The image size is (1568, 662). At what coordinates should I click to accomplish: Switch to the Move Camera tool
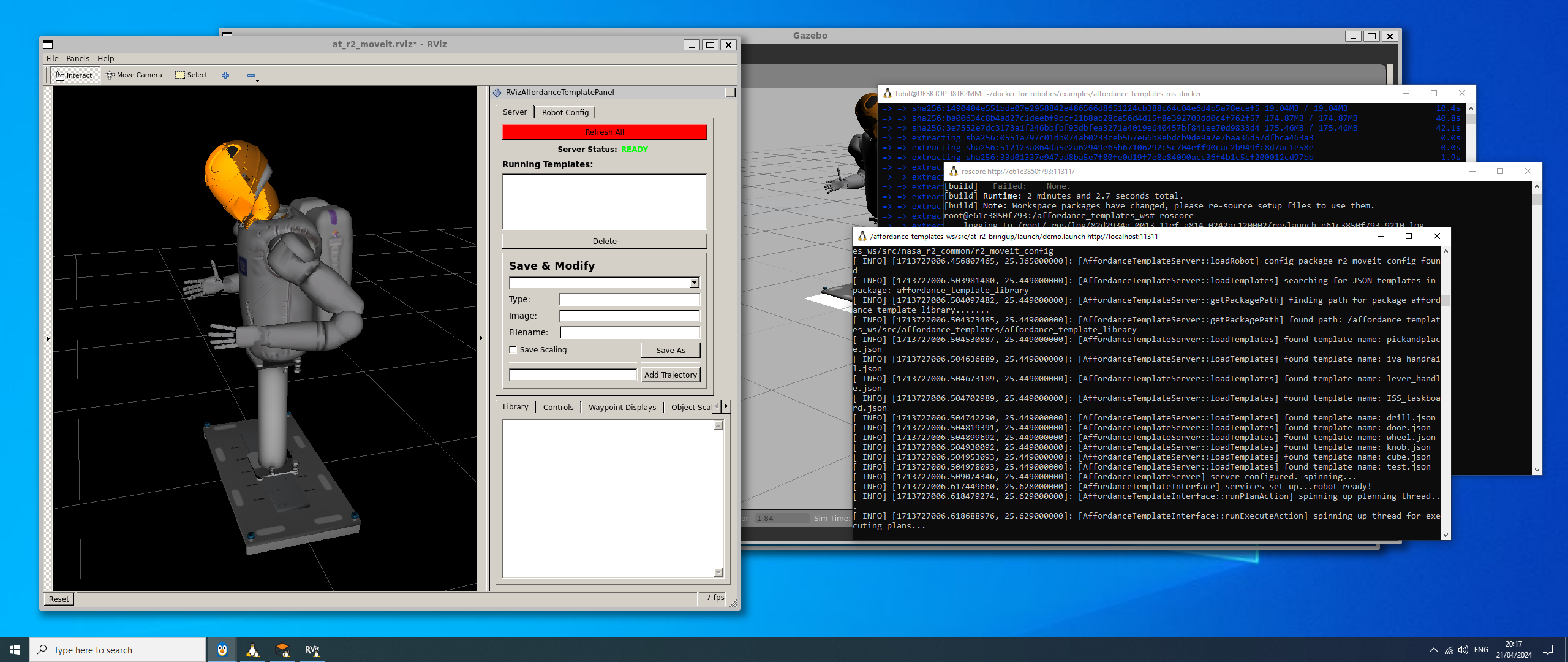[x=134, y=75]
